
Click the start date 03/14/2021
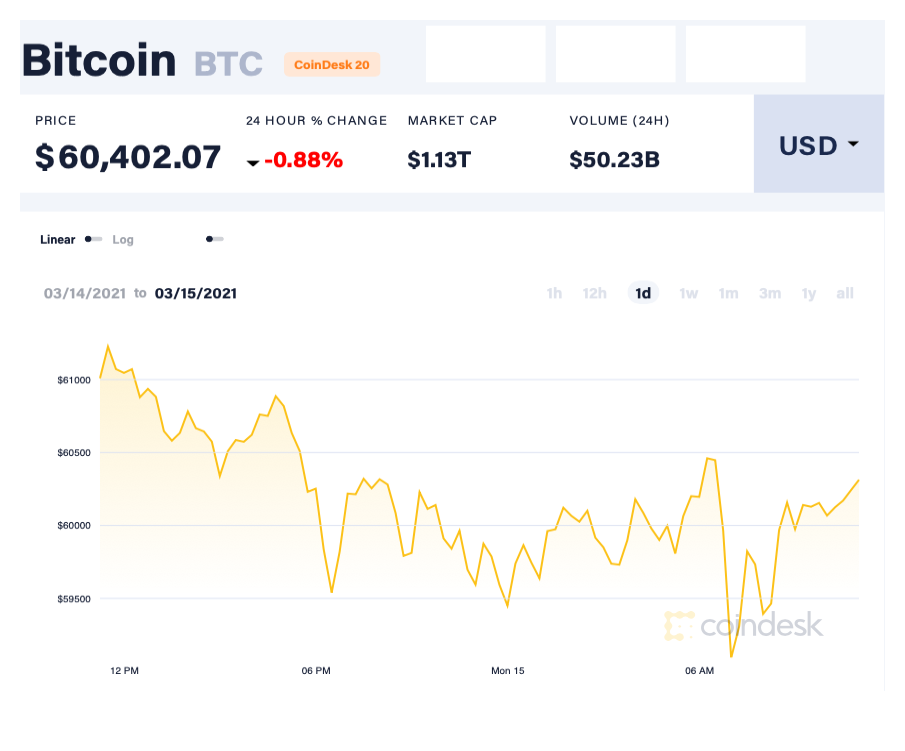85,293
